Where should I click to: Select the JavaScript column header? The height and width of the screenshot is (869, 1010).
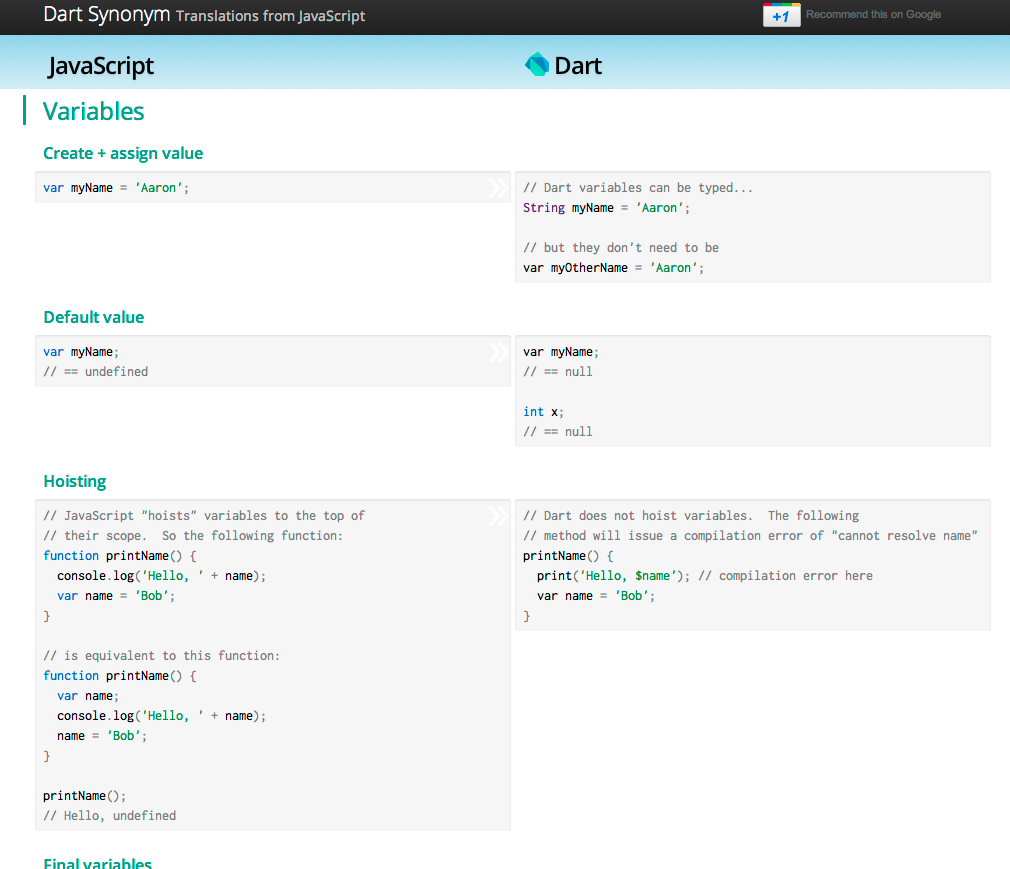pos(101,66)
